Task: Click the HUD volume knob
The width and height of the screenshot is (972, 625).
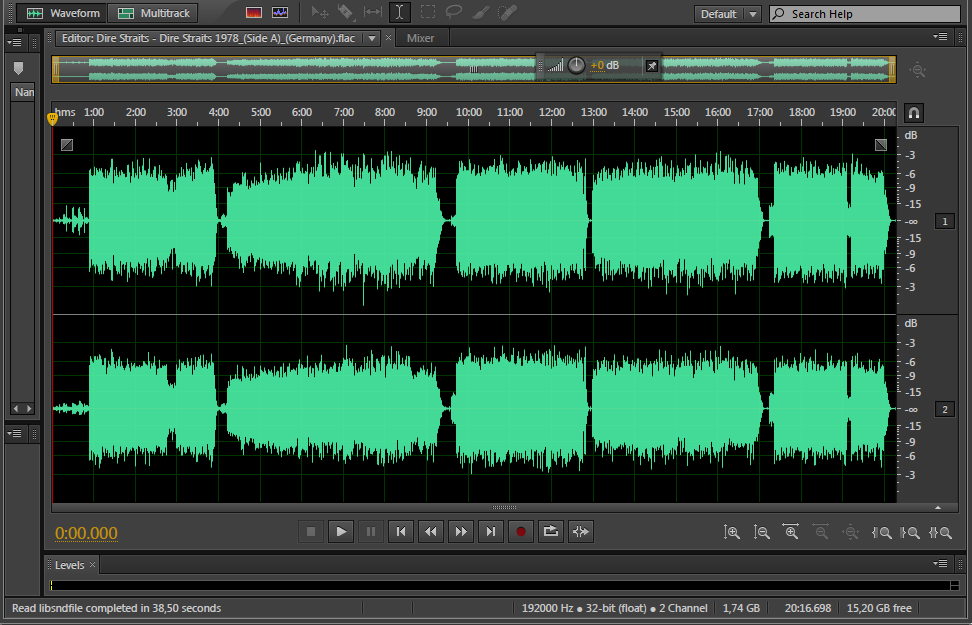Action: 576,65
